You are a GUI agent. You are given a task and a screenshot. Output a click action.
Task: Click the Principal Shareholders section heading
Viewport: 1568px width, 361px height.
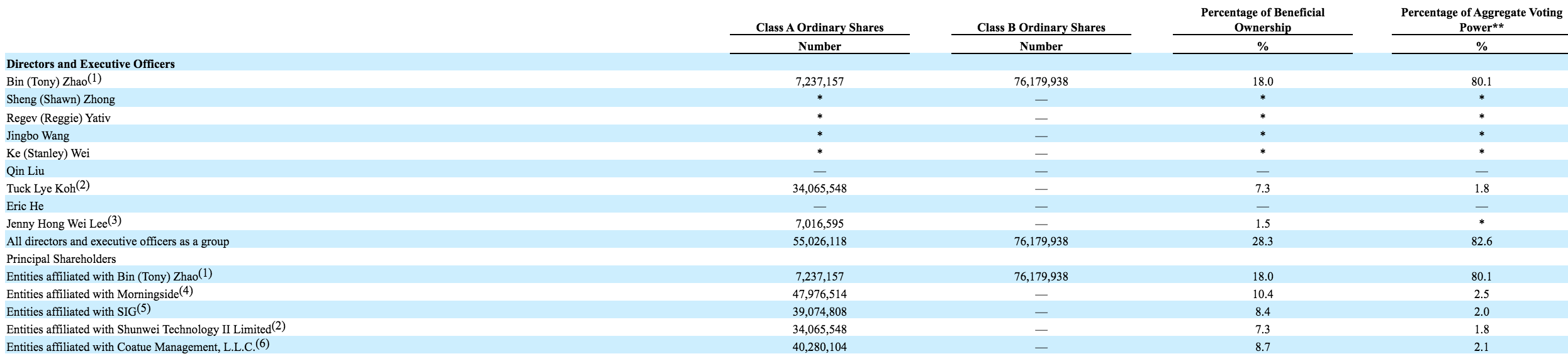[61, 258]
